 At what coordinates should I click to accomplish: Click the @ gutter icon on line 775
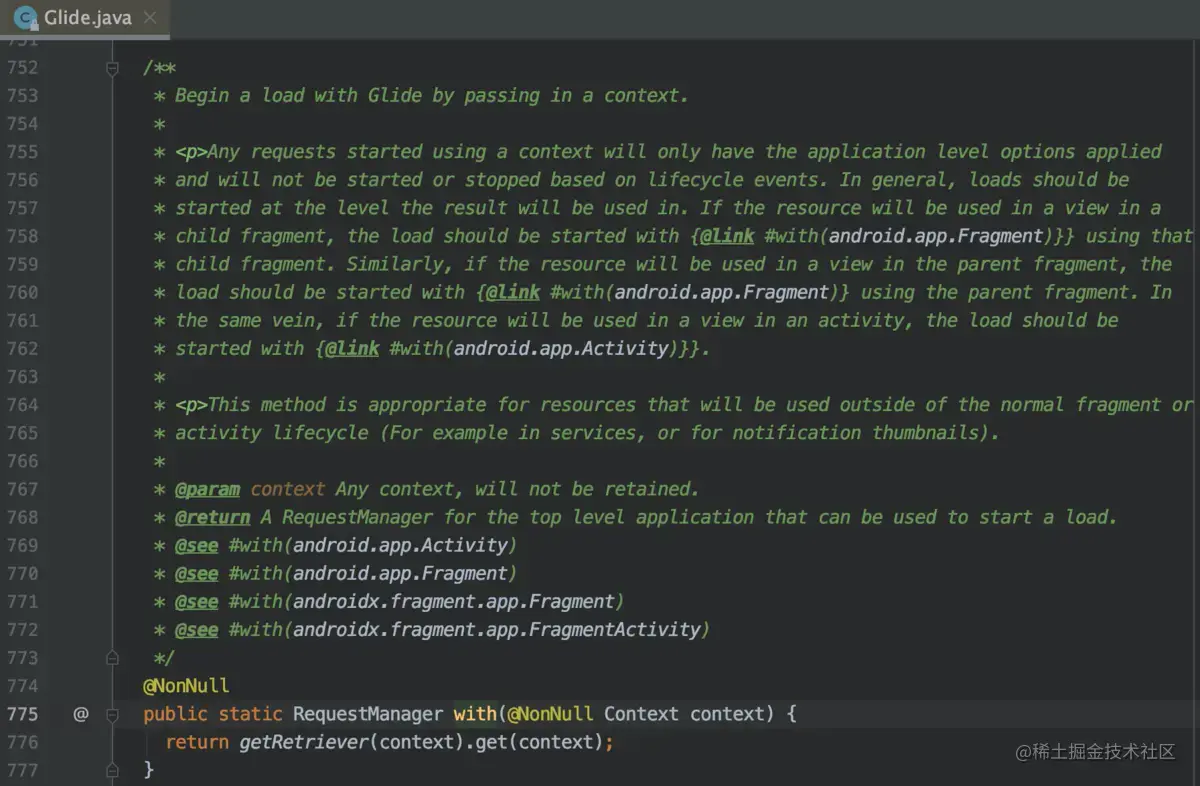click(81, 714)
